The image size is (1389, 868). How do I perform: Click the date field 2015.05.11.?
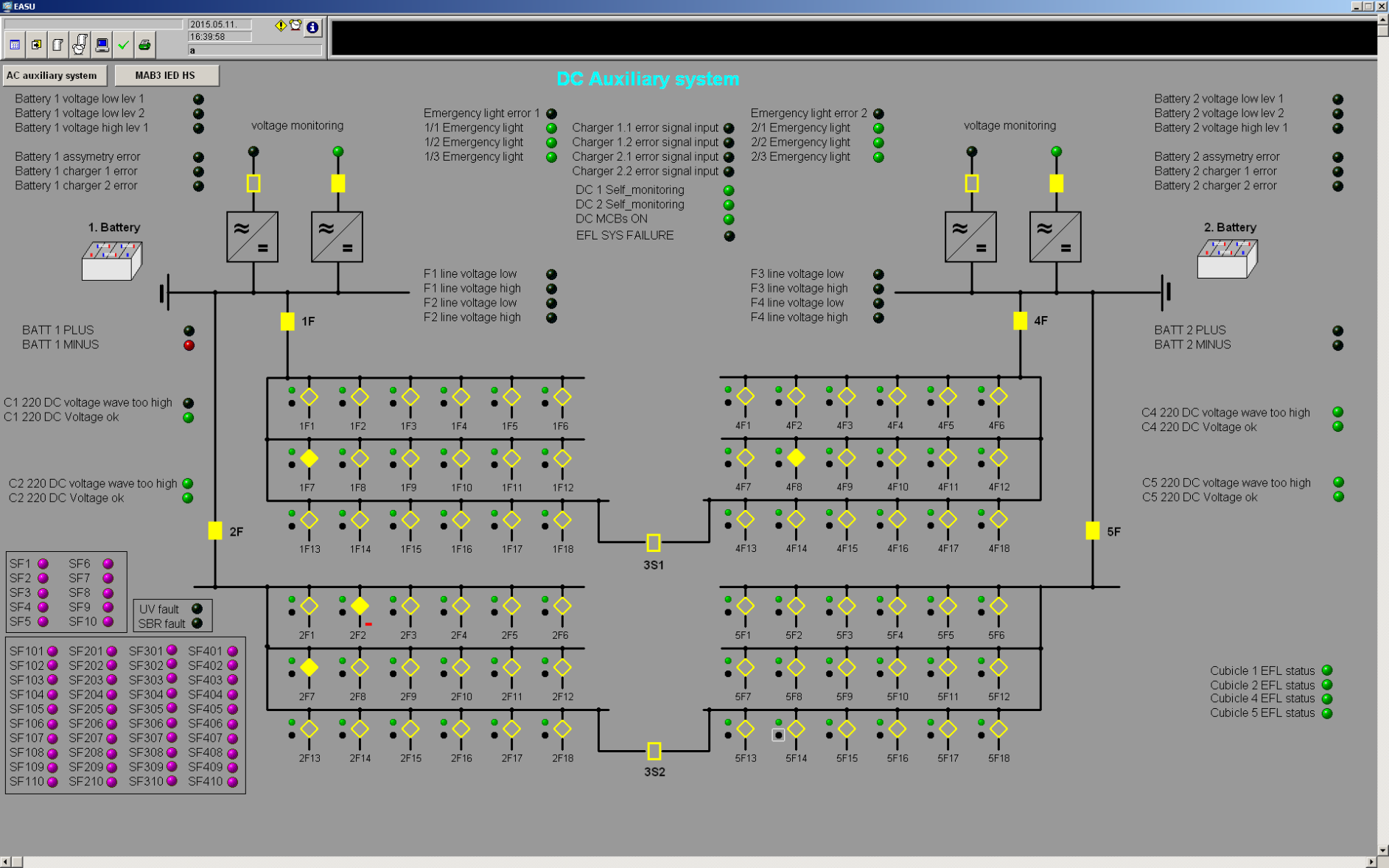pos(220,24)
